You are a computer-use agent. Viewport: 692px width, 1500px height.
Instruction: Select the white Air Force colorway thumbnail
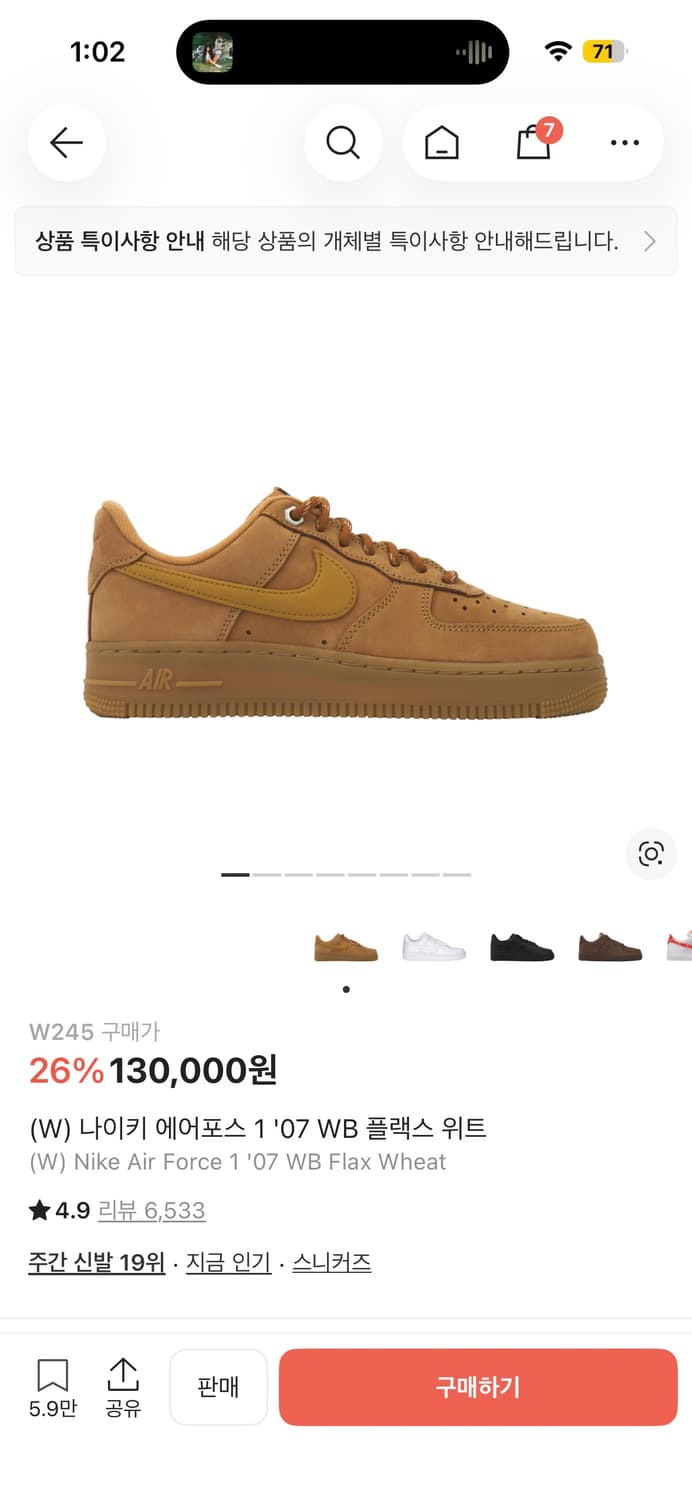tap(434, 946)
